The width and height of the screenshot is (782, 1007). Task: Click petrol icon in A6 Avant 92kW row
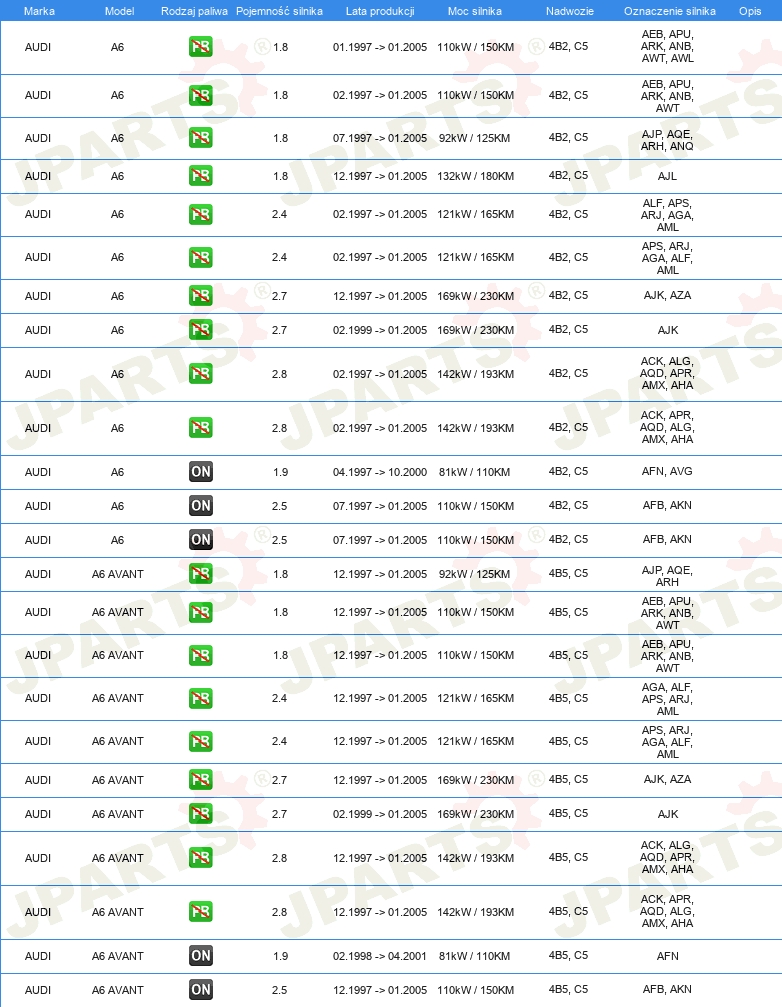[200, 574]
